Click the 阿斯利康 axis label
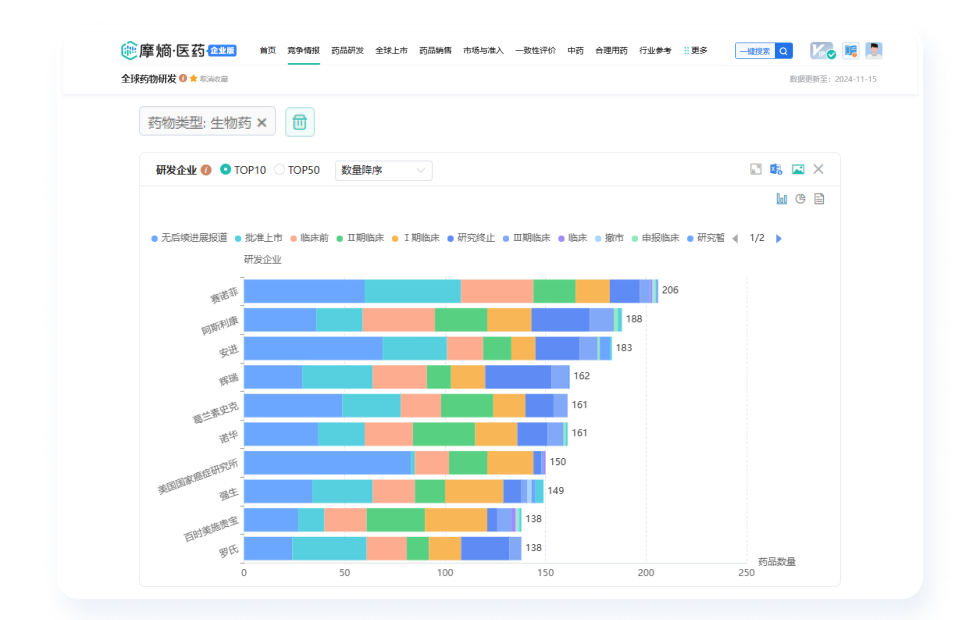Viewport: 980px width, 620px height. click(x=219, y=326)
